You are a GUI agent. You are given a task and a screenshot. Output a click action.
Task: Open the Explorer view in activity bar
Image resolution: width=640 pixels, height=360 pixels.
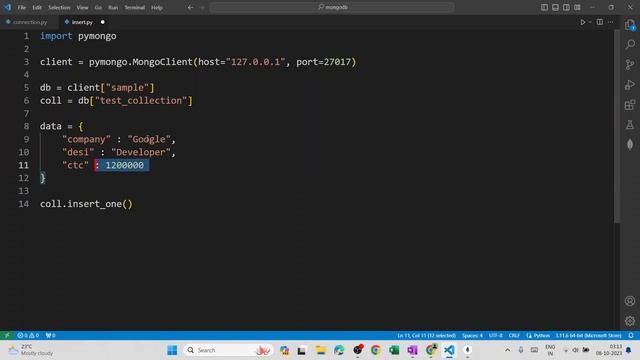pyautogui.click(x=630, y=25)
